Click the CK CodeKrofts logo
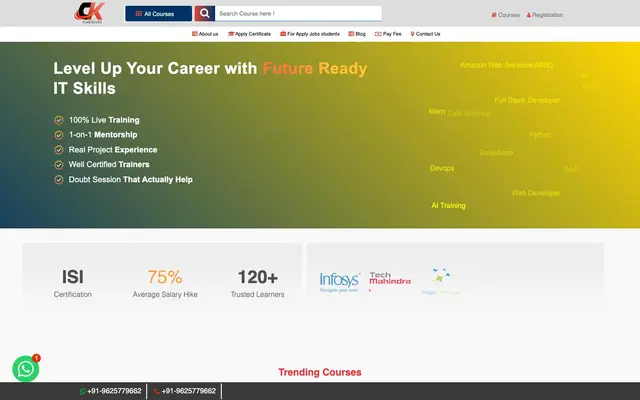640x400 pixels. coord(89,13)
